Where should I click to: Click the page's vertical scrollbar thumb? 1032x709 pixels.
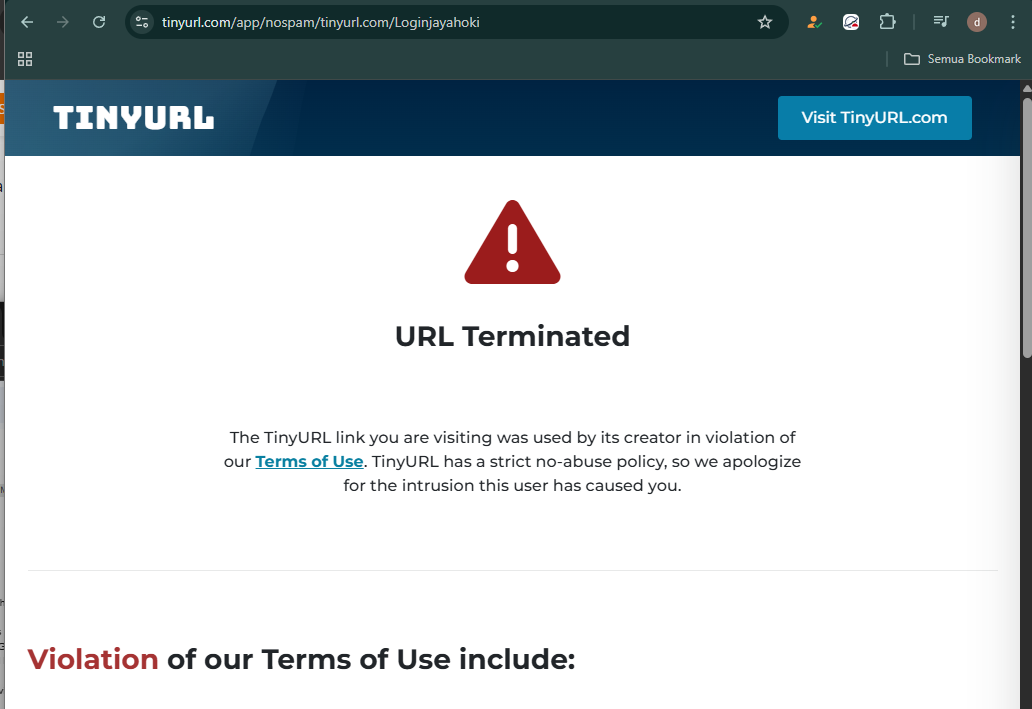(x=1026, y=227)
